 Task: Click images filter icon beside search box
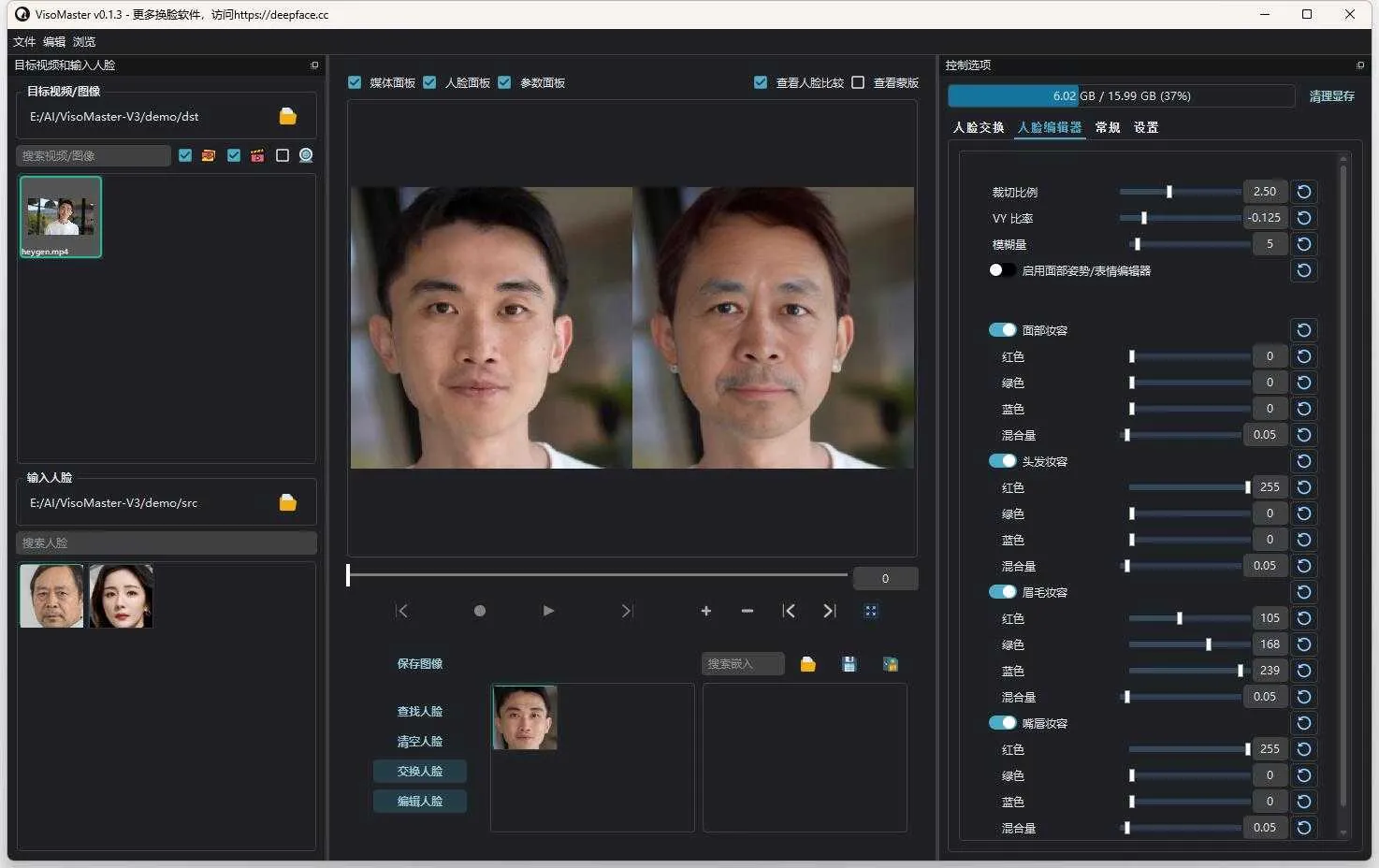pos(209,155)
